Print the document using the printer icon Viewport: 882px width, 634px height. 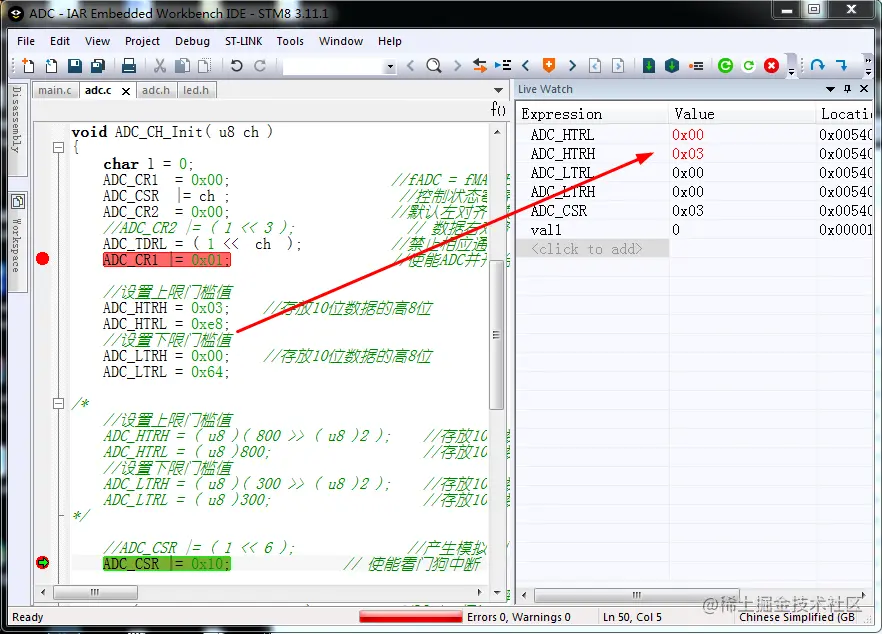[x=129, y=66]
